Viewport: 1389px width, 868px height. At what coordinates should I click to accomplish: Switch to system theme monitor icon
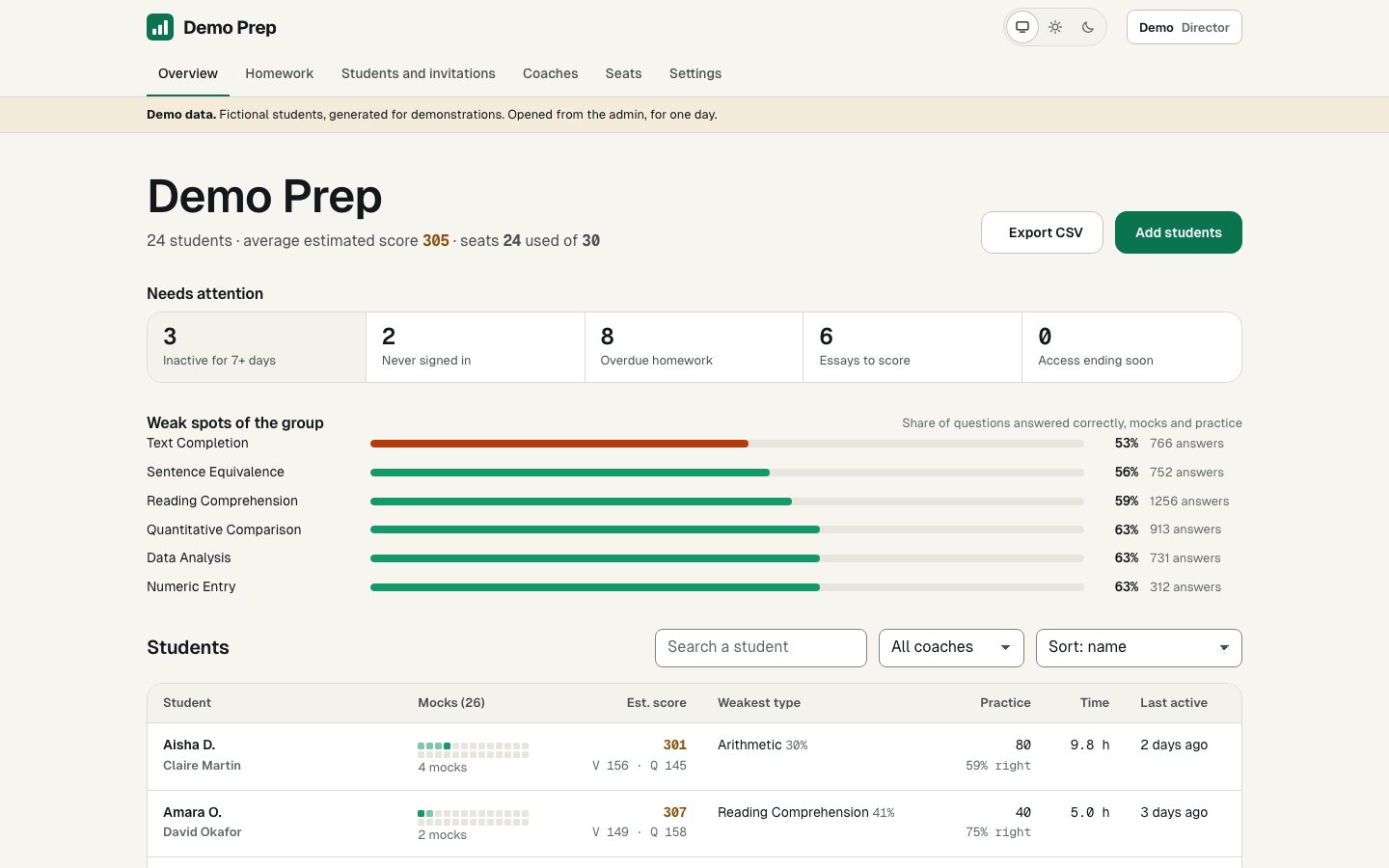[1022, 27]
